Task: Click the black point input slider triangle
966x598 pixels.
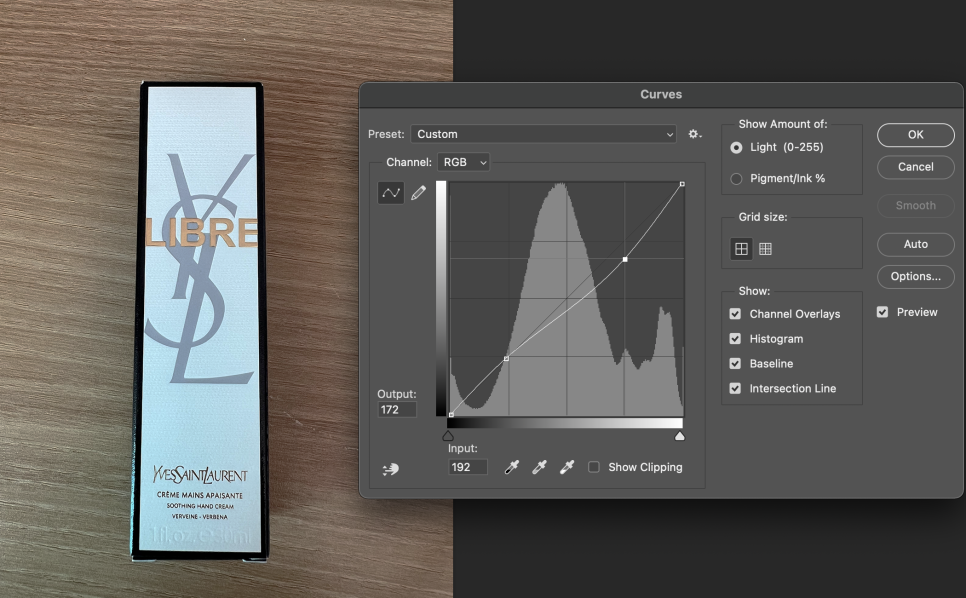Action: tap(448, 436)
